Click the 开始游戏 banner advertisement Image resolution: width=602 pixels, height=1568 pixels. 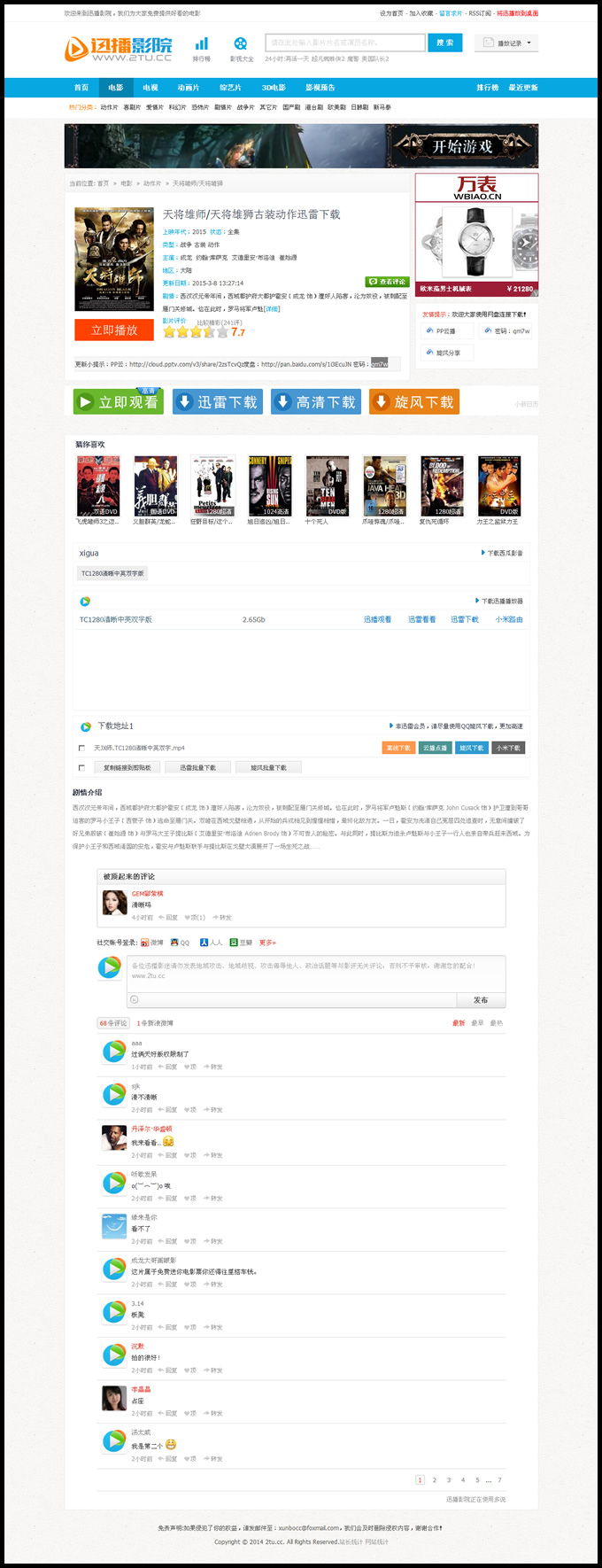(x=301, y=146)
